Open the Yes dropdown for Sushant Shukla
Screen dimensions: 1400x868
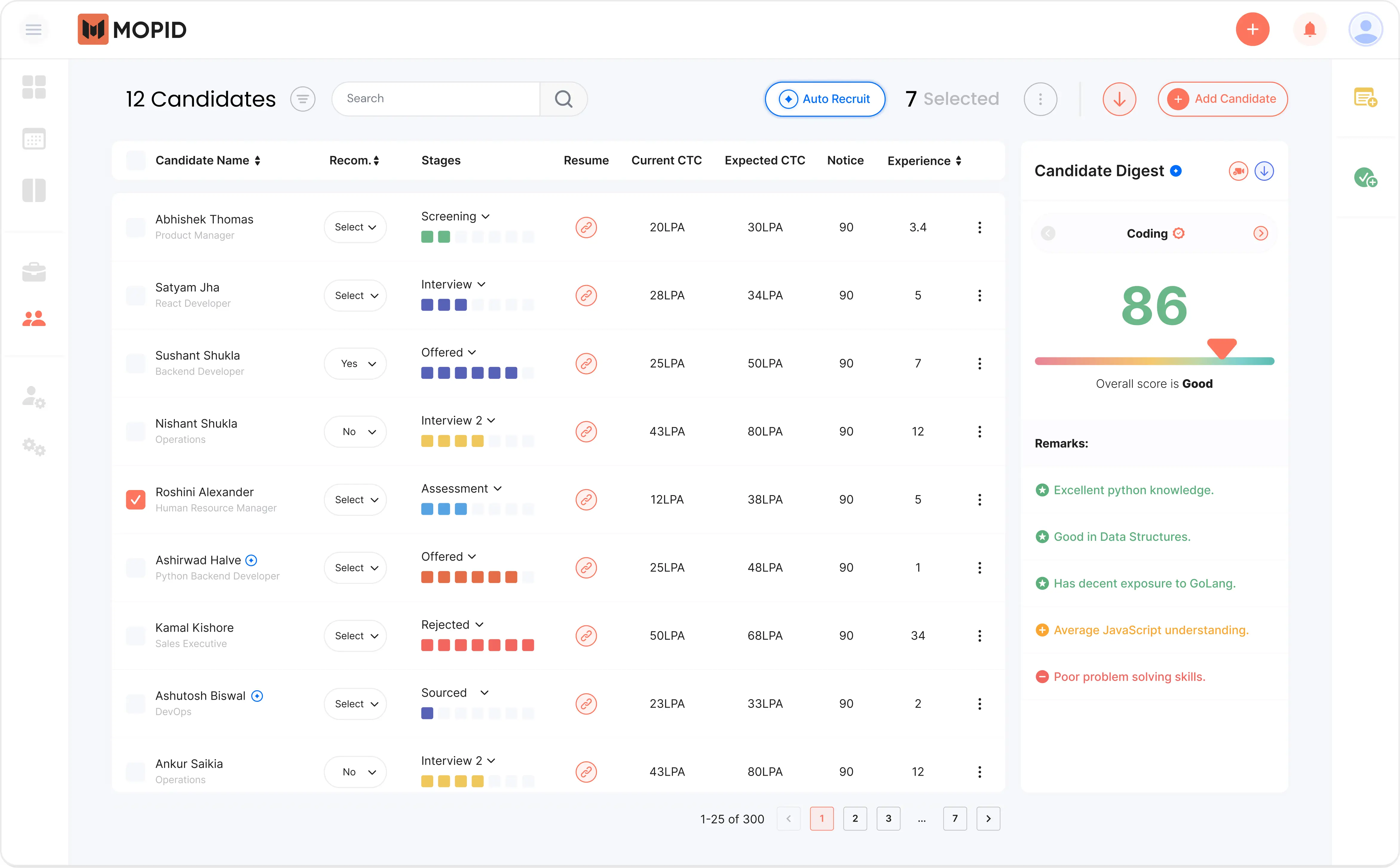point(355,363)
